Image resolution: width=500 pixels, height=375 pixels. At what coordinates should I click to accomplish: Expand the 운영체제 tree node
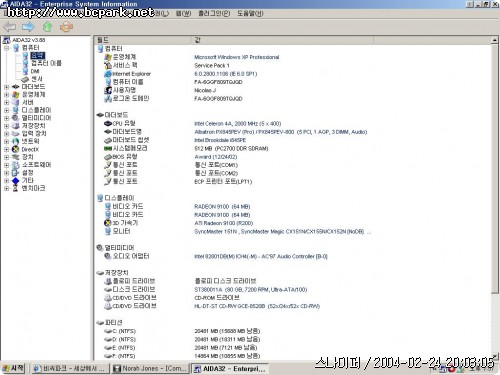point(6,95)
